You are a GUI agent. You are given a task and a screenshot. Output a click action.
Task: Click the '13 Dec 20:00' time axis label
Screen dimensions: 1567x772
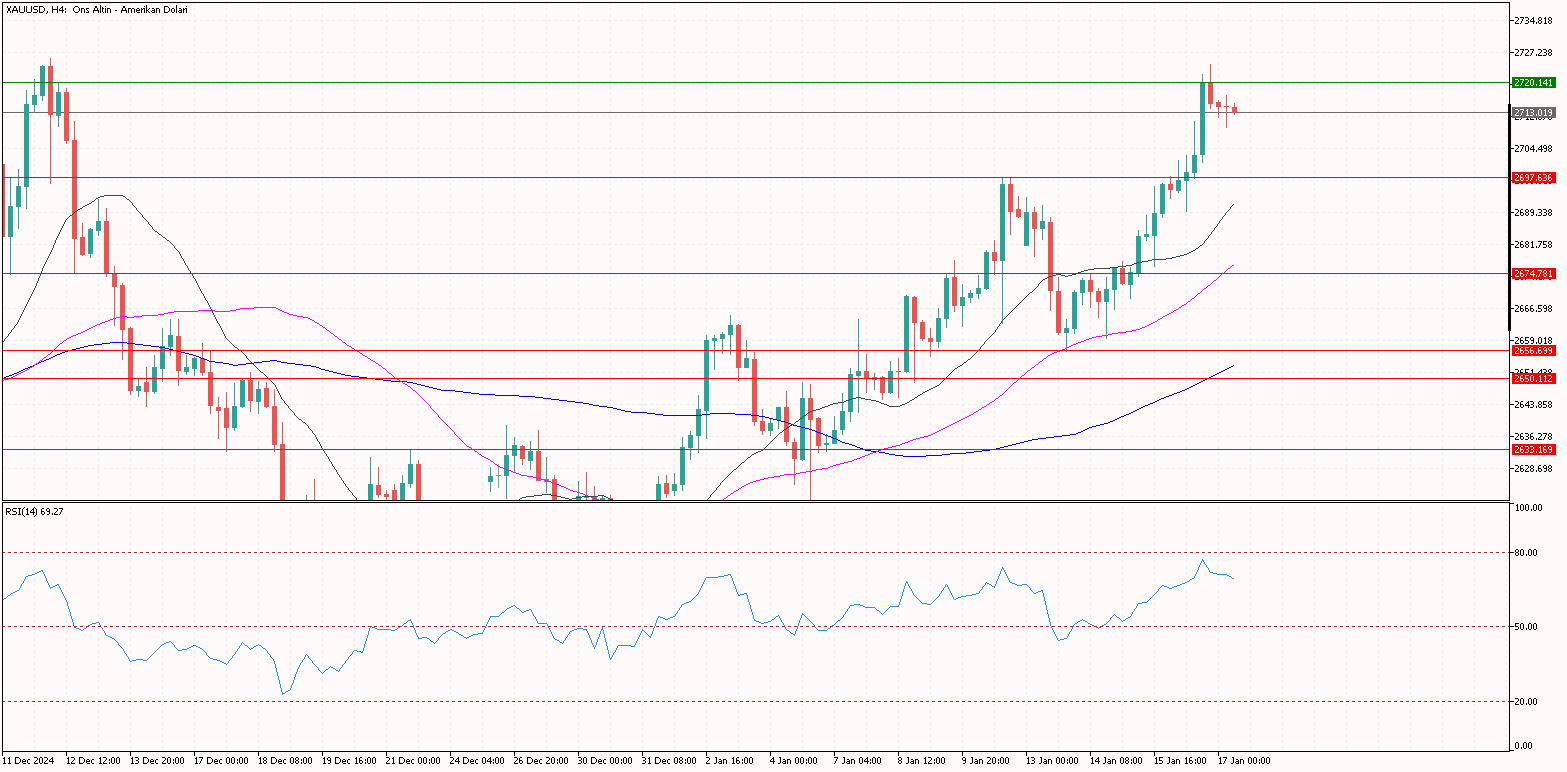tap(155, 761)
